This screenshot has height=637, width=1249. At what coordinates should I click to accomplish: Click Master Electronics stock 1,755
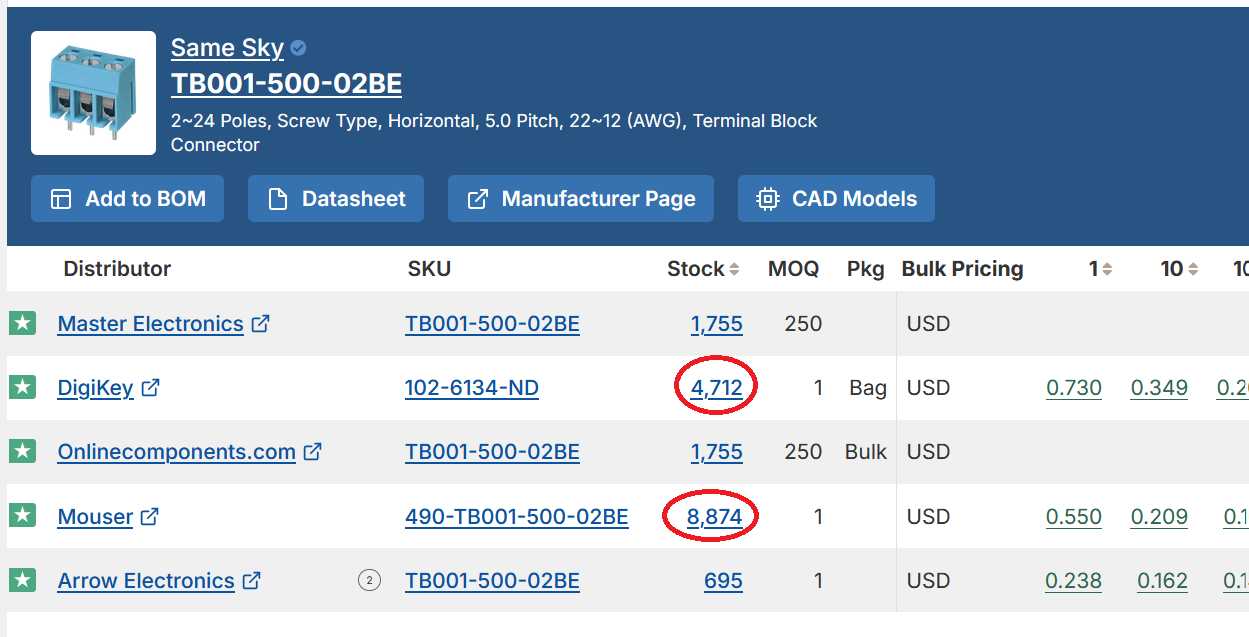[x=717, y=324]
